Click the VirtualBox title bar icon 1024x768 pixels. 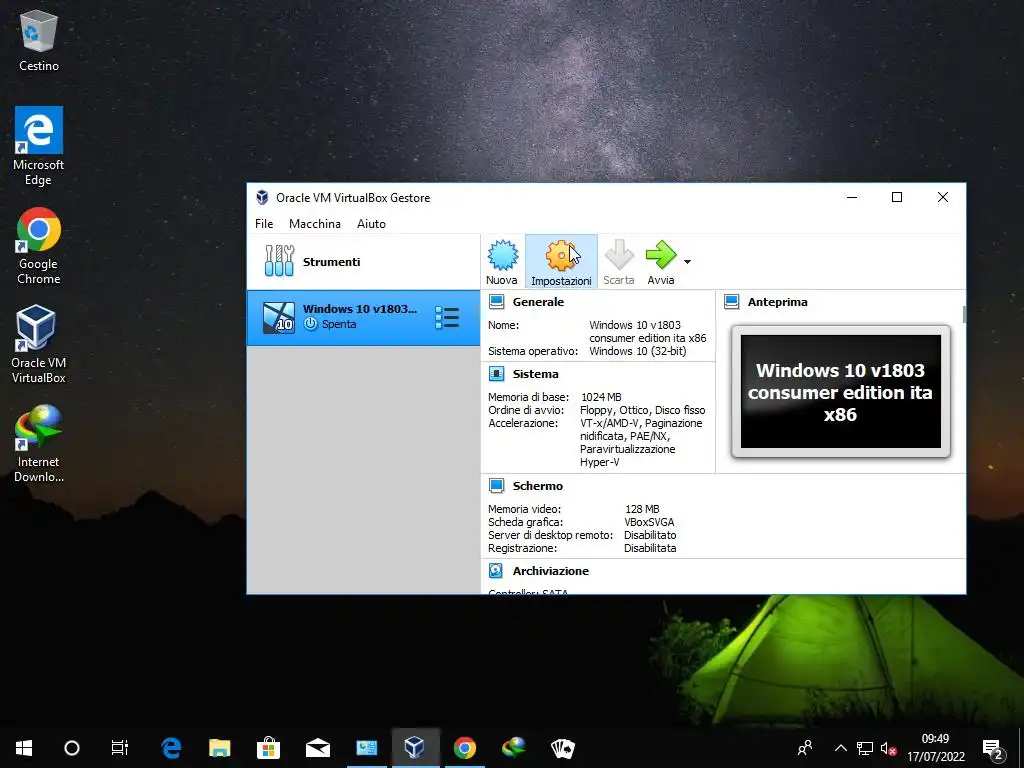pyautogui.click(x=262, y=197)
